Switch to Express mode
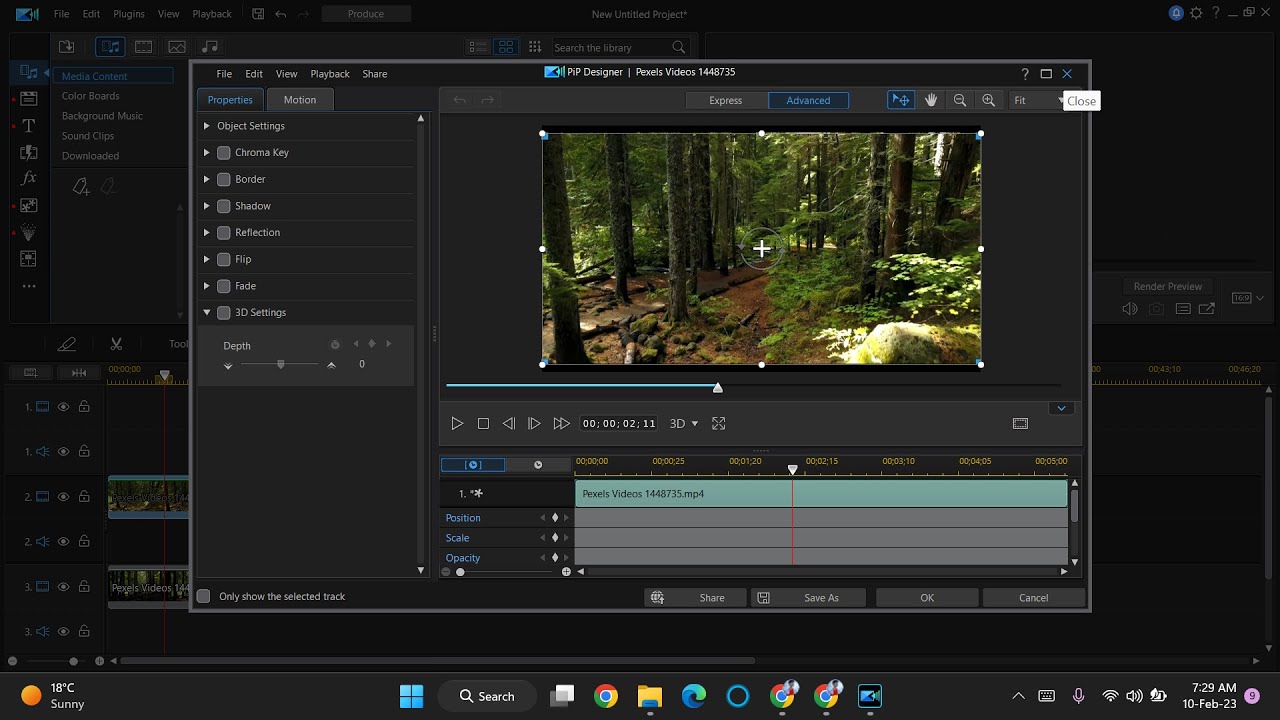Screen dimensions: 1280x720 click(x=726, y=100)
